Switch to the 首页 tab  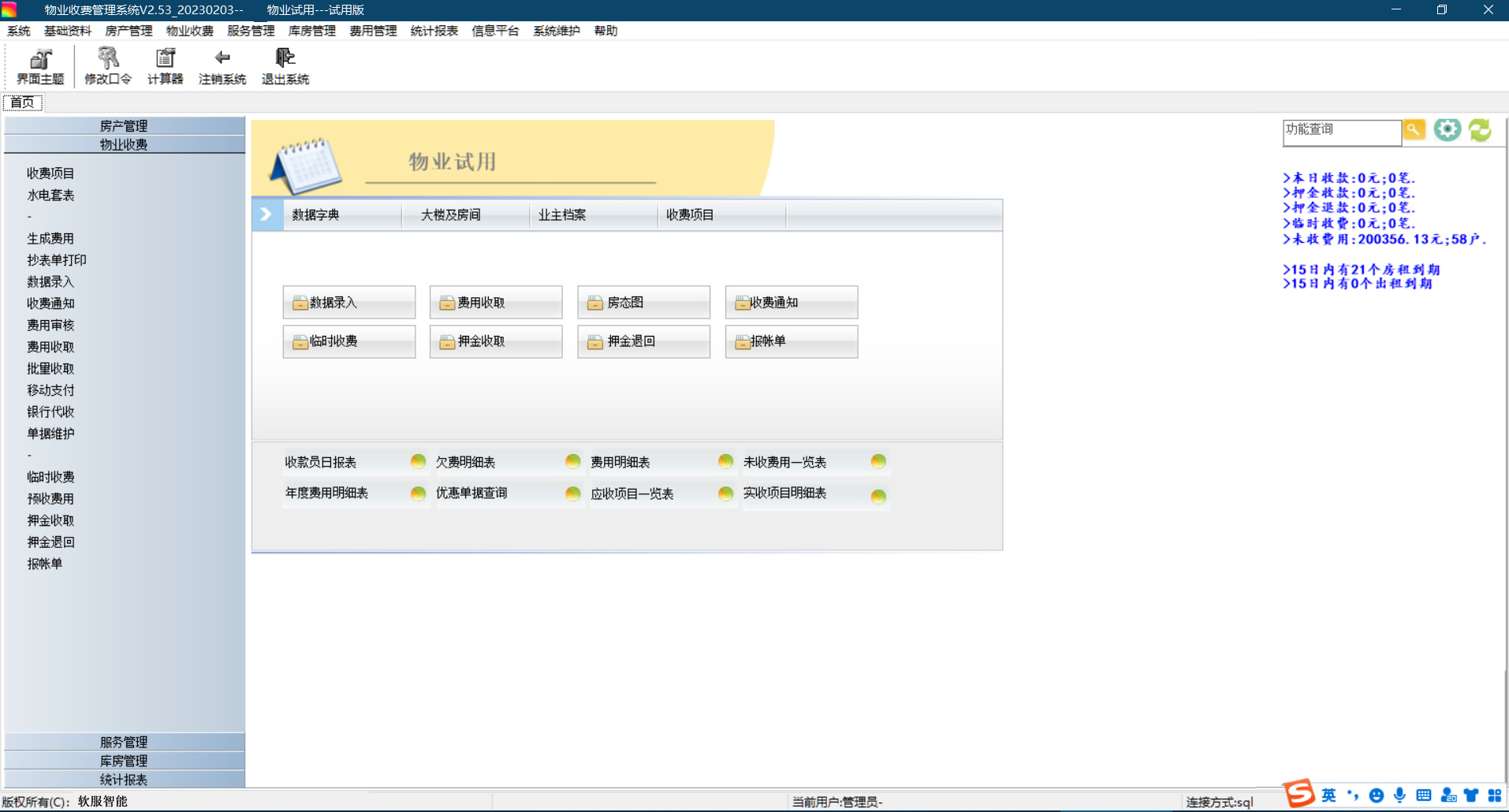[23, 102]
